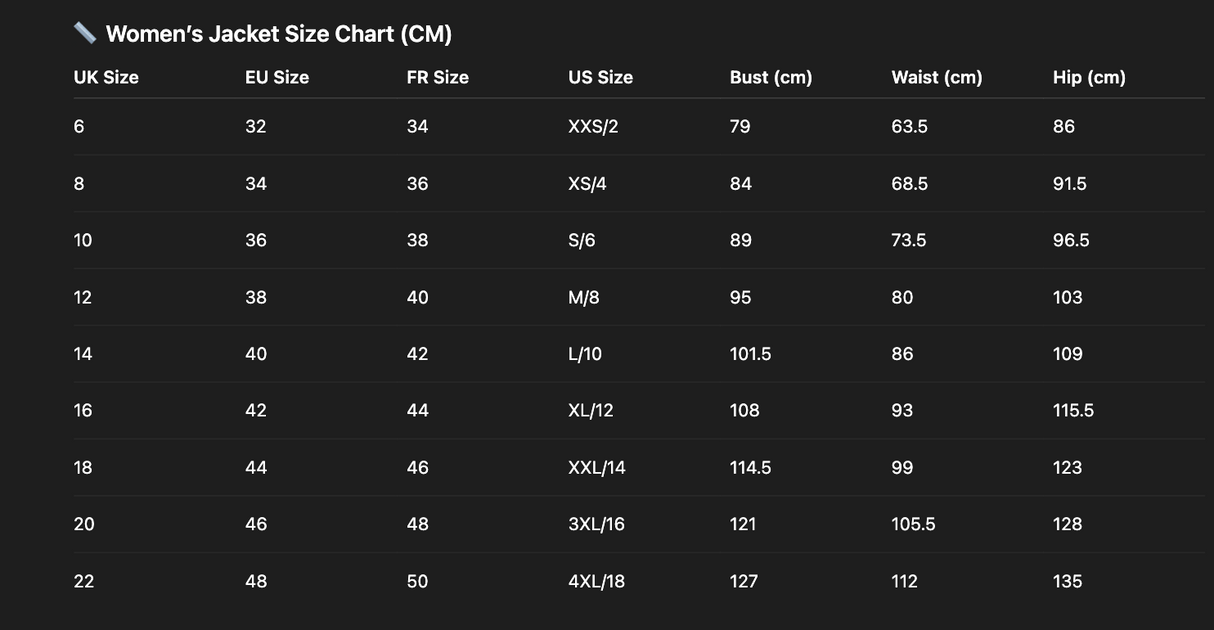Viewport: 1214px width, 630px height.
Task: Click the 101.5 bust measurement cell
Action: [750, 354]
